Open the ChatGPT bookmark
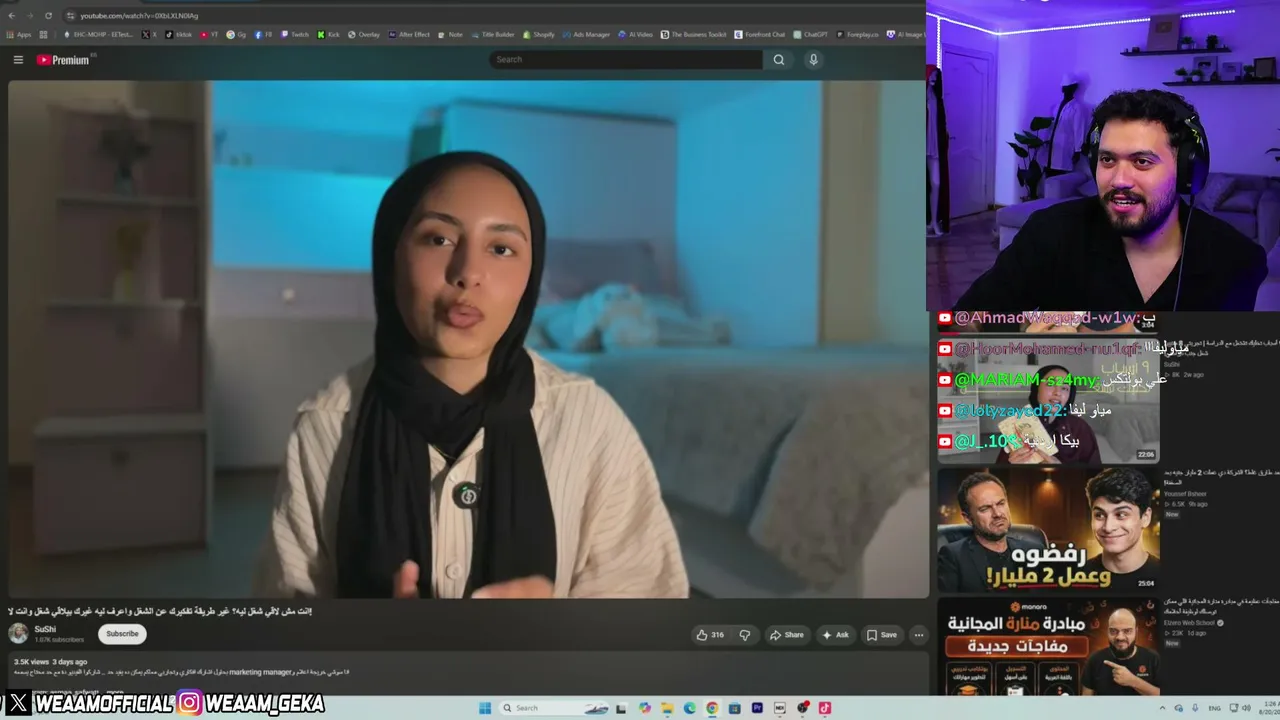This screenshot has width=1280, height=720. tap(811, 35)
